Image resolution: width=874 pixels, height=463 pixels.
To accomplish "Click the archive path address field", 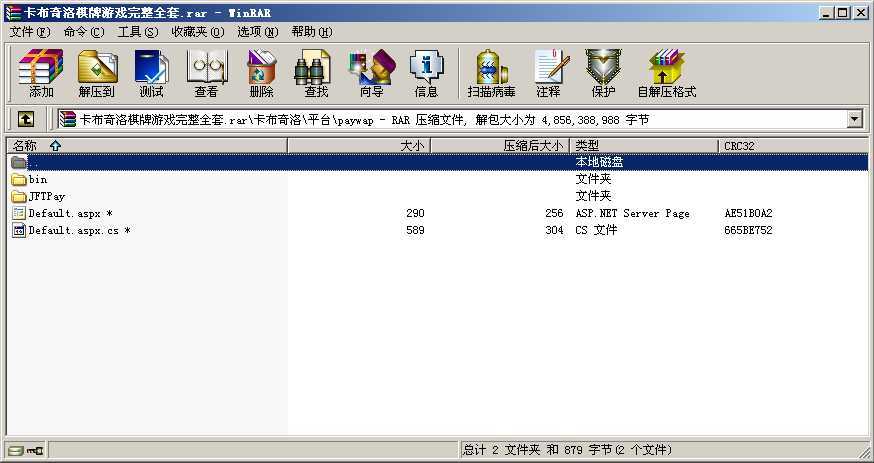I will pos(453,119).
